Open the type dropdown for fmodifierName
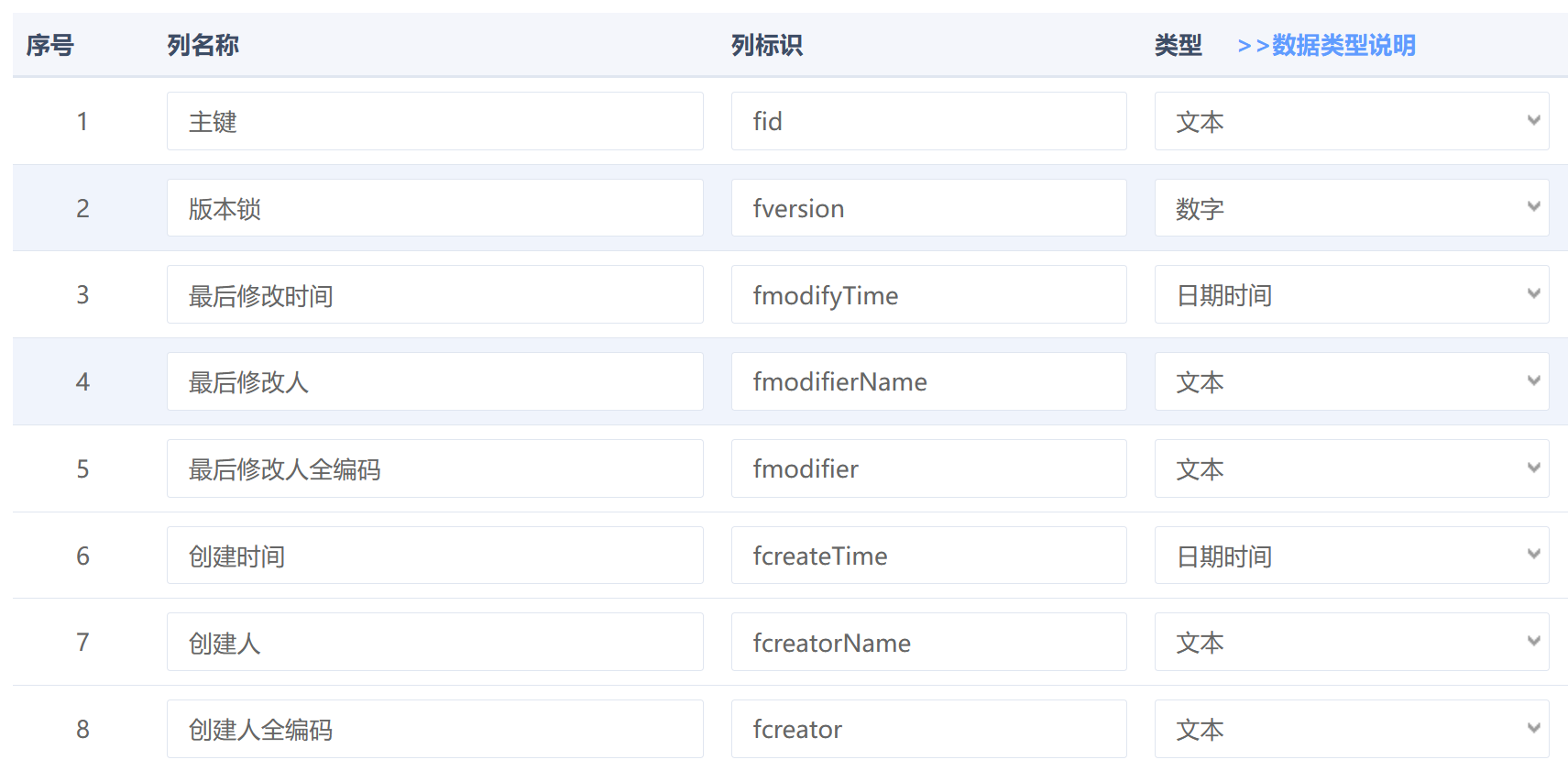 tap(1352, 381)
